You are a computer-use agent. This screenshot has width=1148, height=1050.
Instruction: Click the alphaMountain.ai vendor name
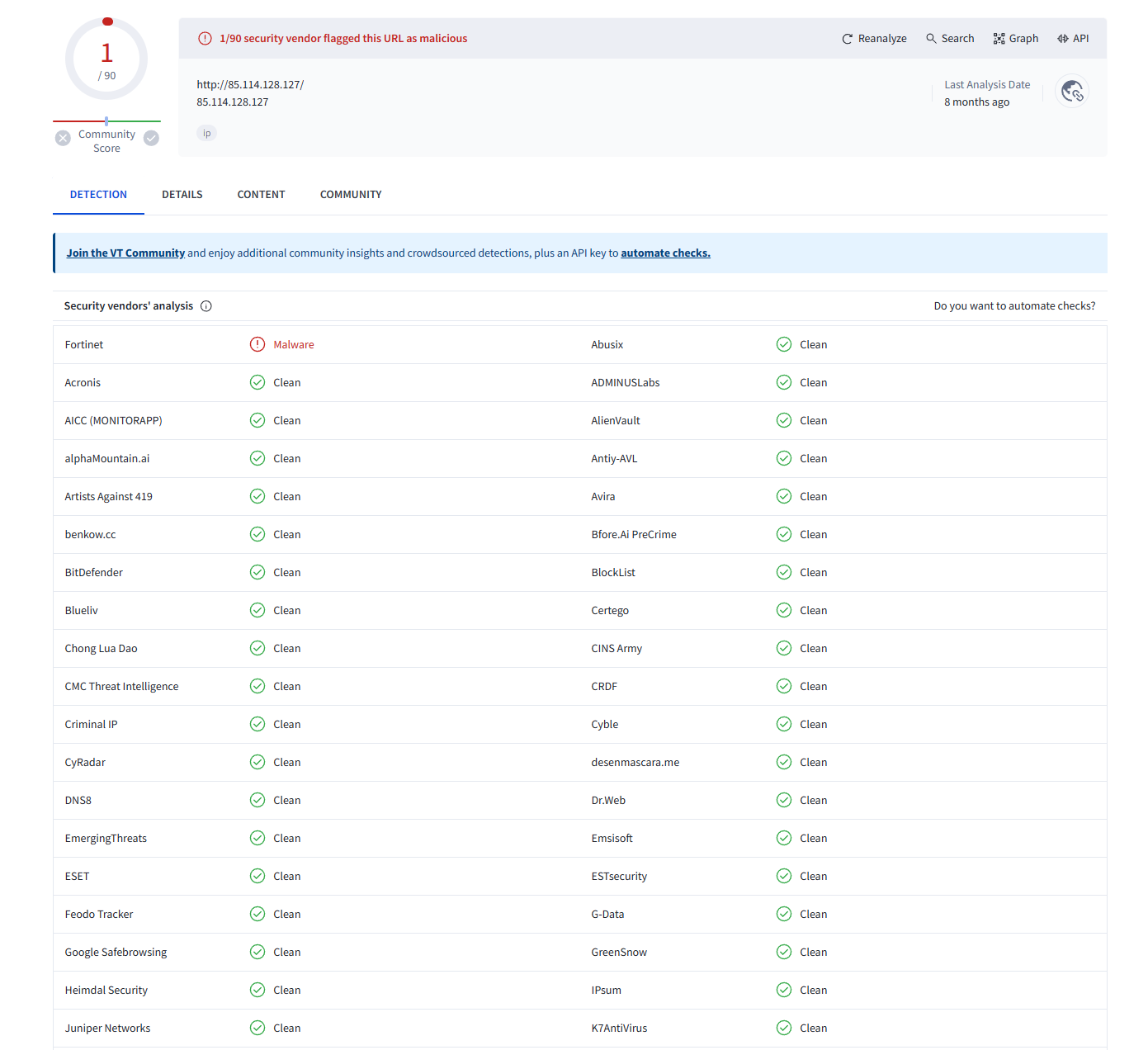pyautogui.click(x=107, y=459)
